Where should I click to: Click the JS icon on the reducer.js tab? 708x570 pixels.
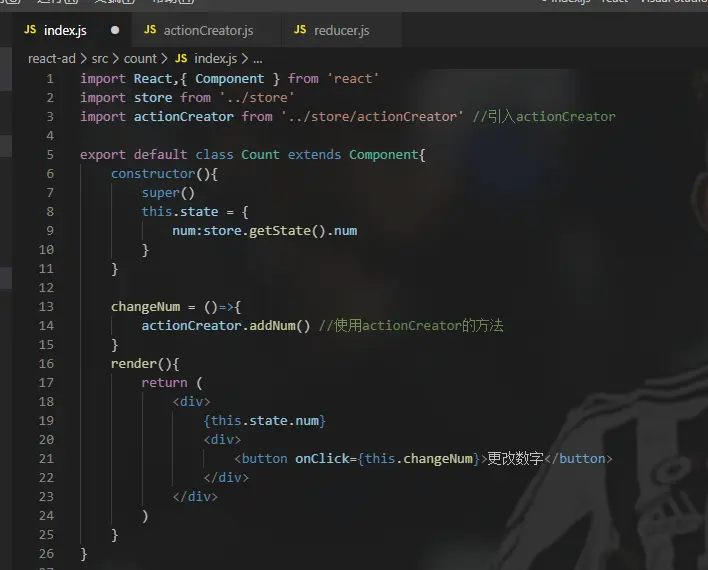[300, 30]
